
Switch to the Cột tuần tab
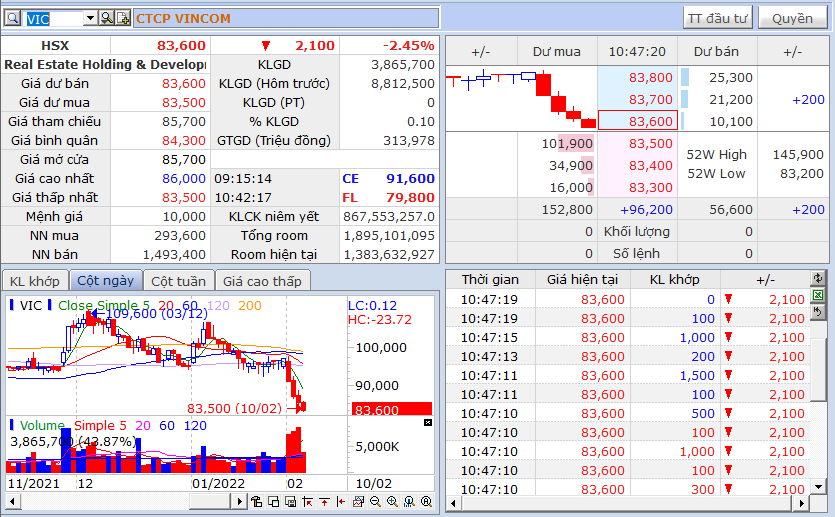click(178, 281)
